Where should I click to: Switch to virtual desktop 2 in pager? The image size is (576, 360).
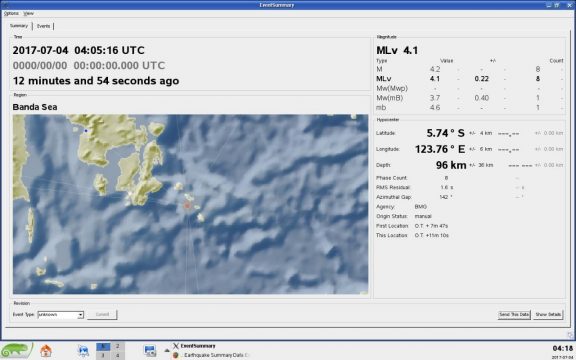[x=118, y=346]
